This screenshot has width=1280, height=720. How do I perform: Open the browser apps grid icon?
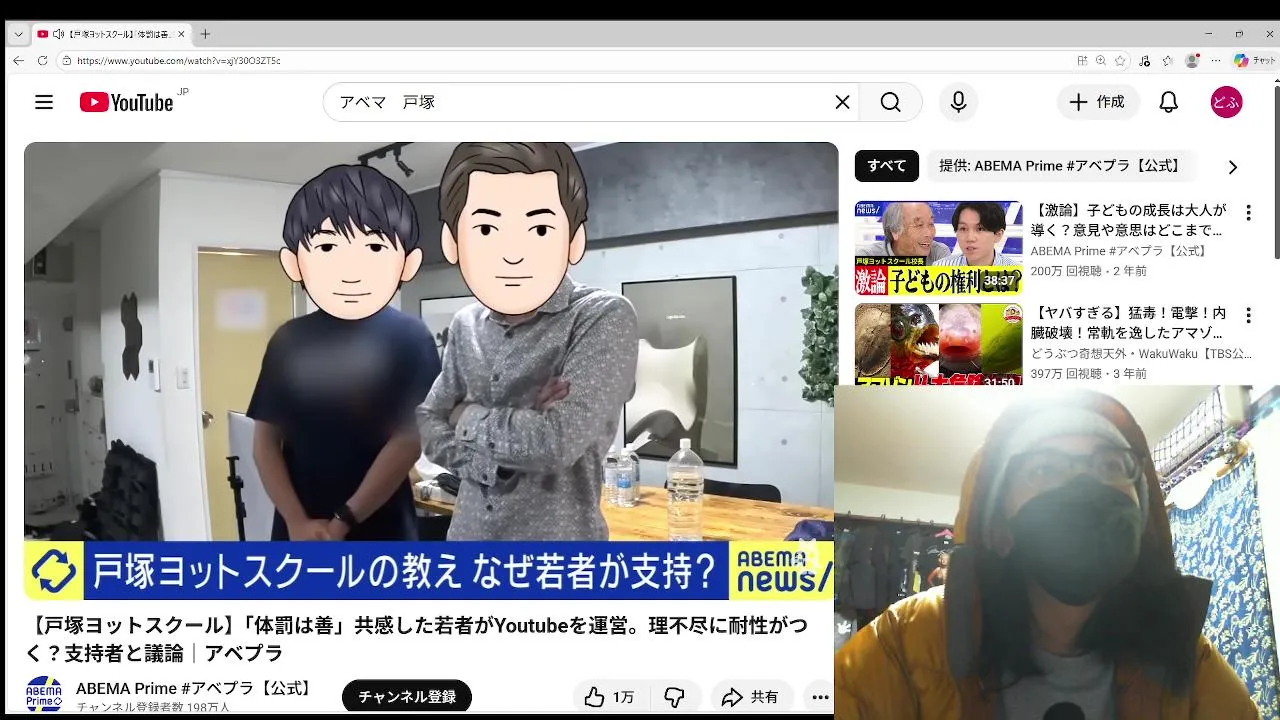pos(1082,60)
